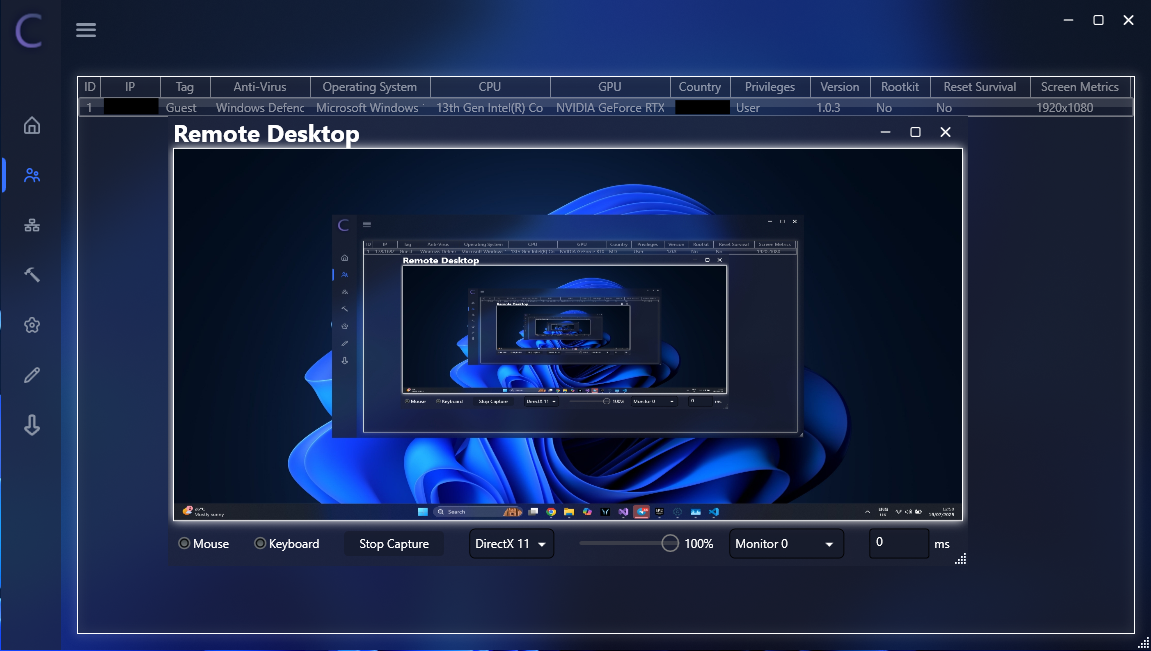The width and height of the screenshot is (1151, 651).
Task: Open the network icon in sidebar
Action: [32, 225]
